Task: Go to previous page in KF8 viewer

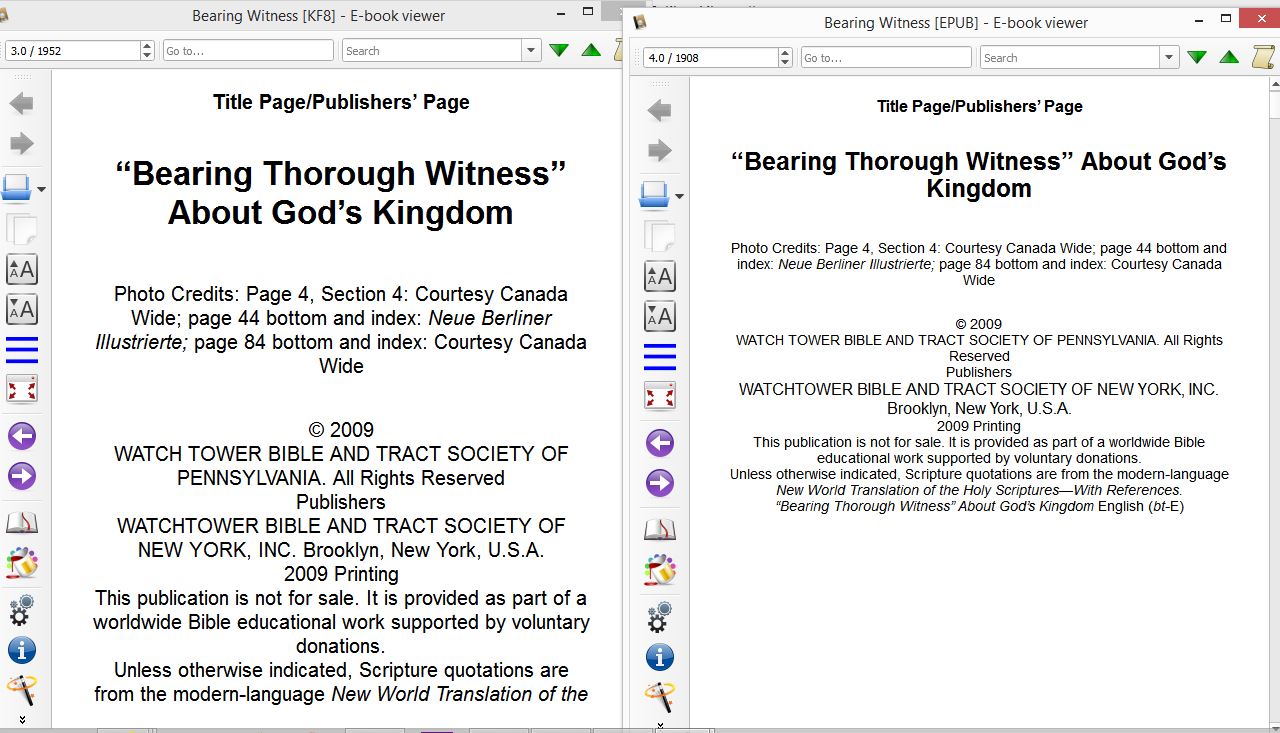Action: pos(22,436)
